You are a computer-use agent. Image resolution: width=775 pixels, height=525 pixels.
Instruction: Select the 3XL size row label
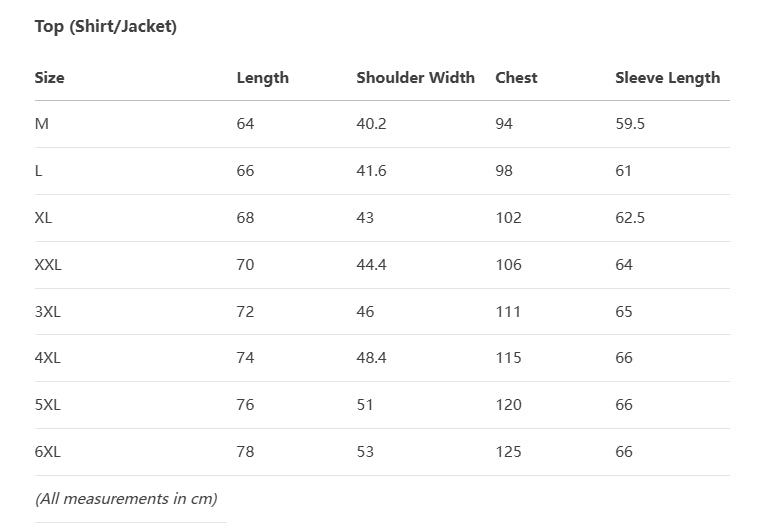click(x=47, y=312)
